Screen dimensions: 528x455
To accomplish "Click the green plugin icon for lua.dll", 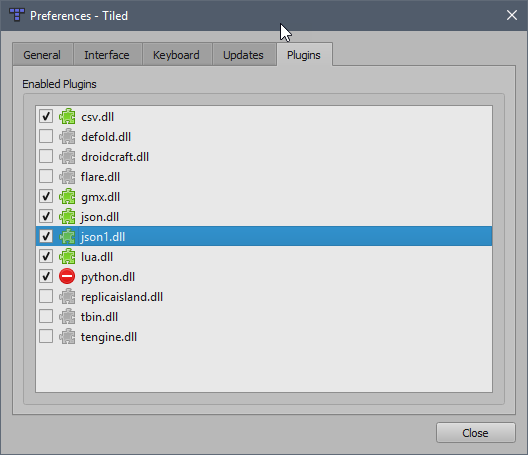I will click(67, 257).
